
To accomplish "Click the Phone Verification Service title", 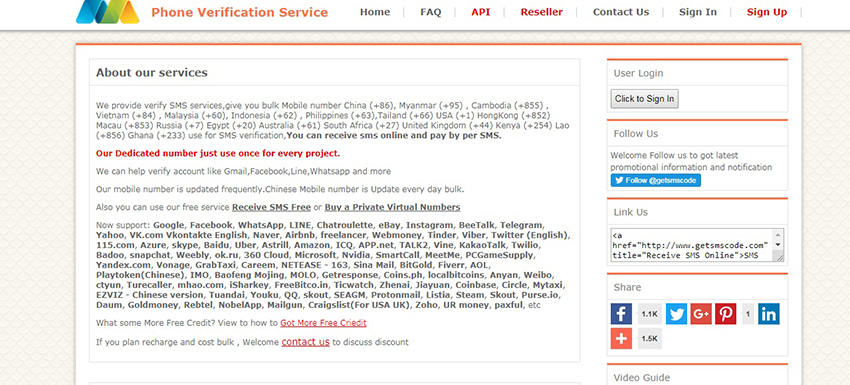I will 240,12.
